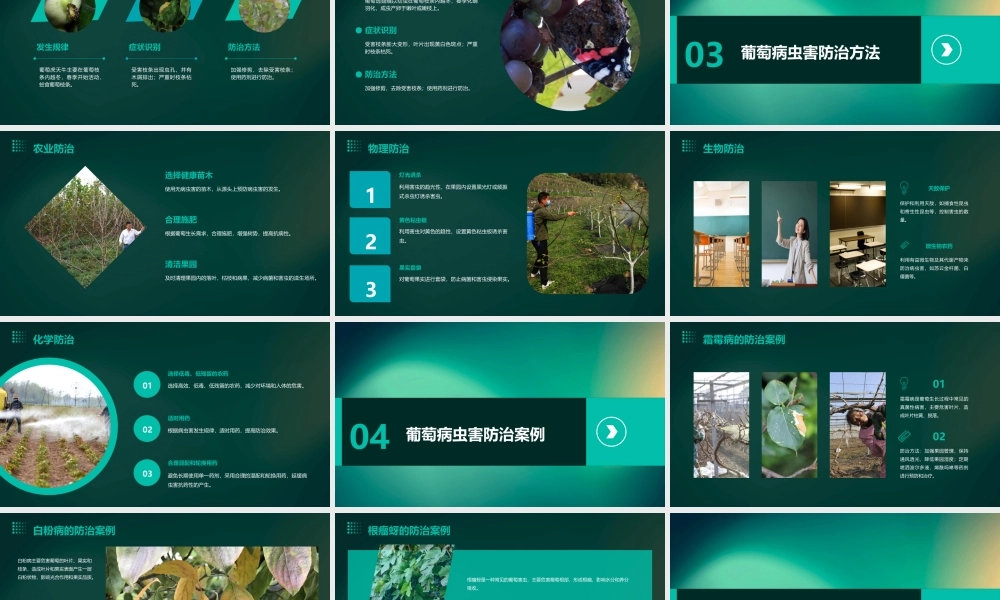Select the exam room tables photo in 生物防治 slide
Image resolution: width=1000 pixels, height=600 pixels.
[858, 234]
